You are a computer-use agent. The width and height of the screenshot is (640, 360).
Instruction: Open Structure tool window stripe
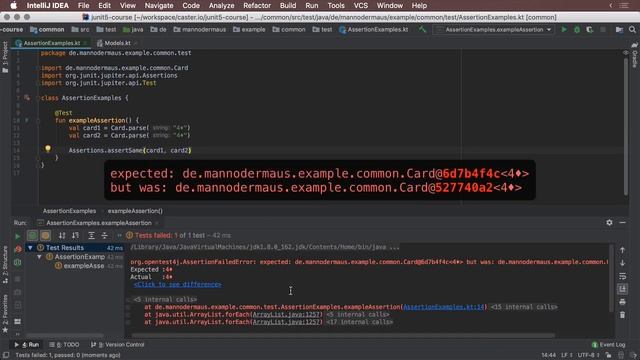[5, 264]
